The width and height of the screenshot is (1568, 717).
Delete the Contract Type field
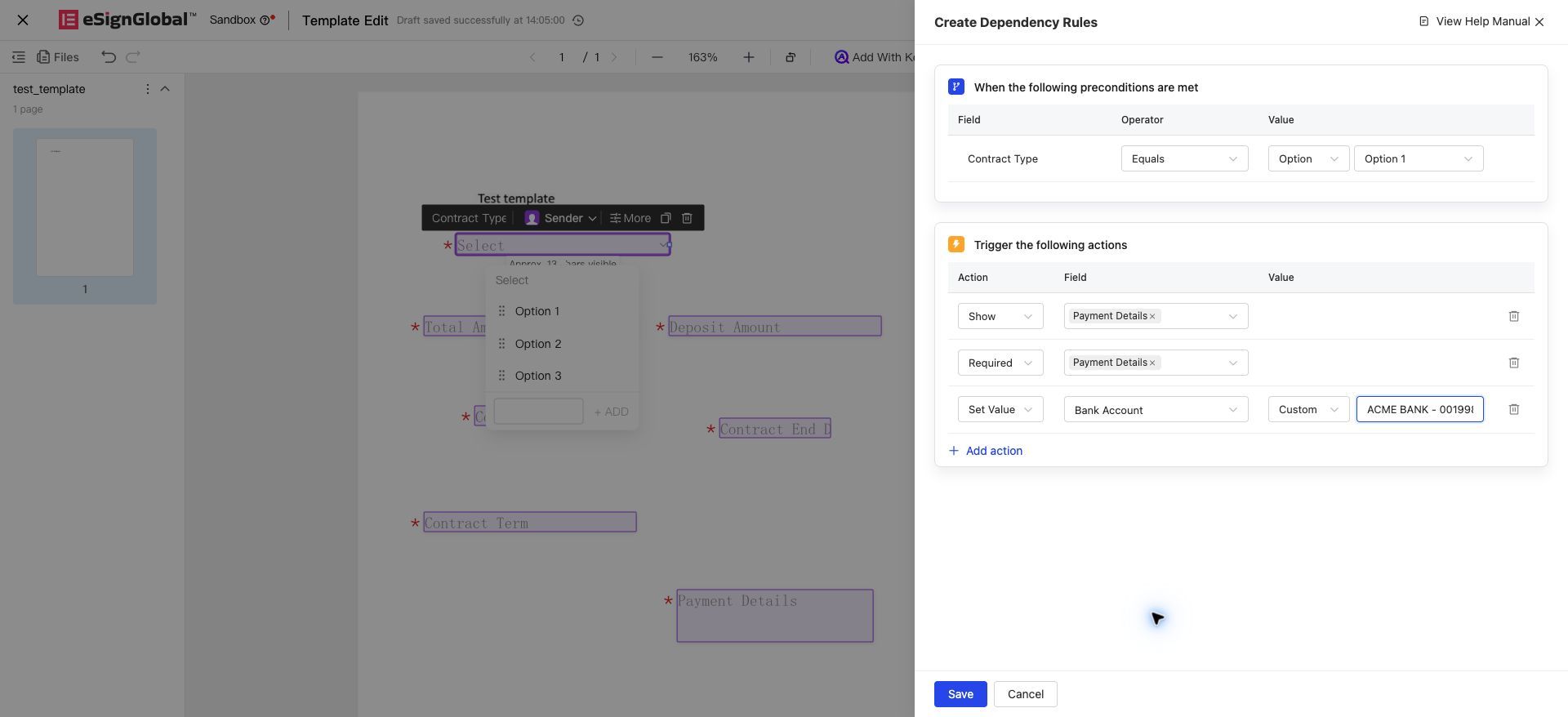[687, 218]
